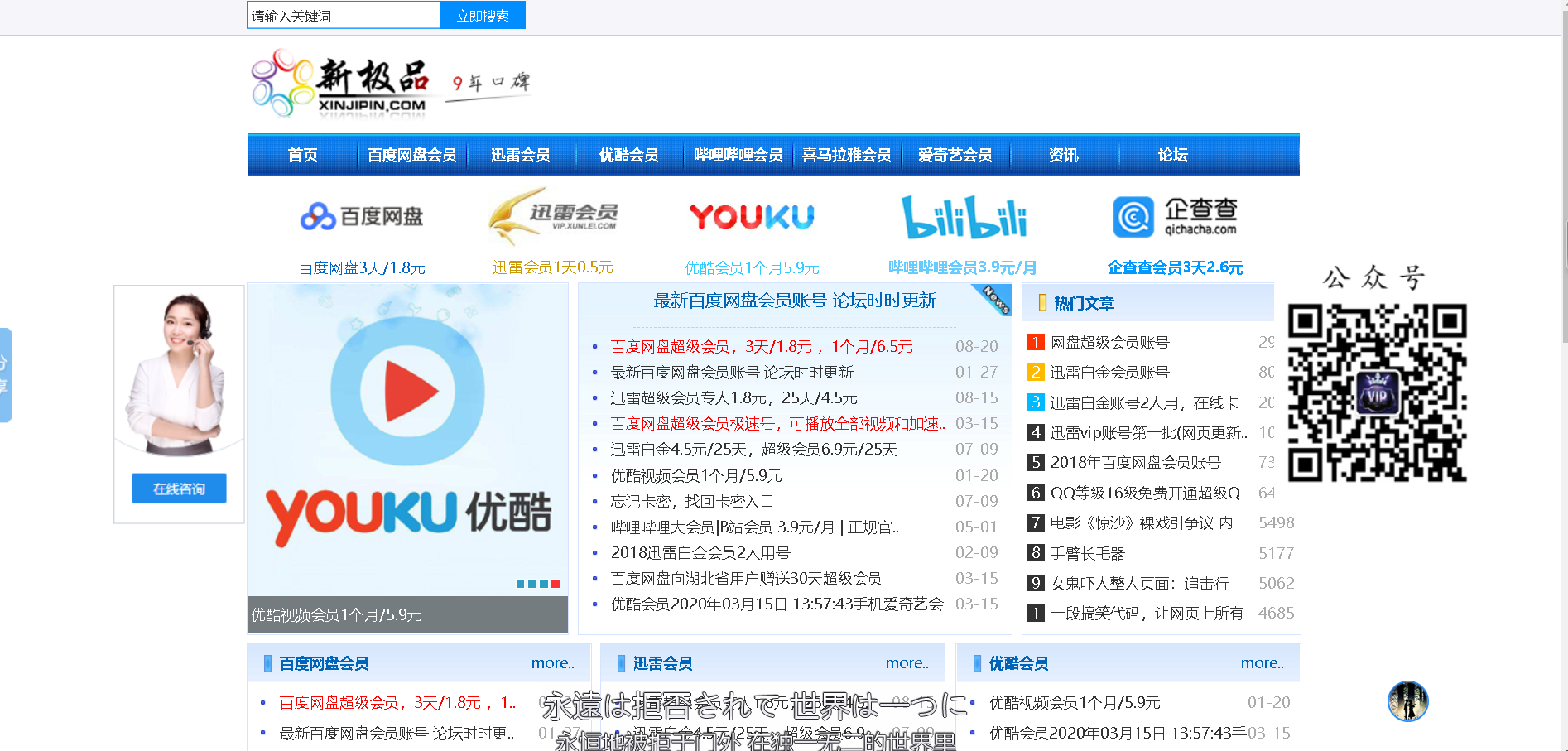
Task: Select the red active slide indicator dot
Action: (x=556, y=584)
